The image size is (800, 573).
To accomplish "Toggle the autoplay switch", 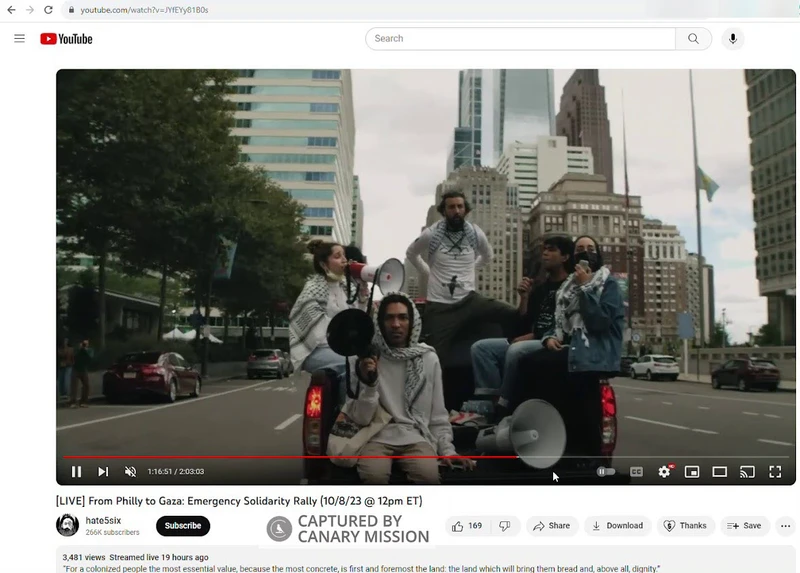I will pyautogui.click(x=606, y=472).
